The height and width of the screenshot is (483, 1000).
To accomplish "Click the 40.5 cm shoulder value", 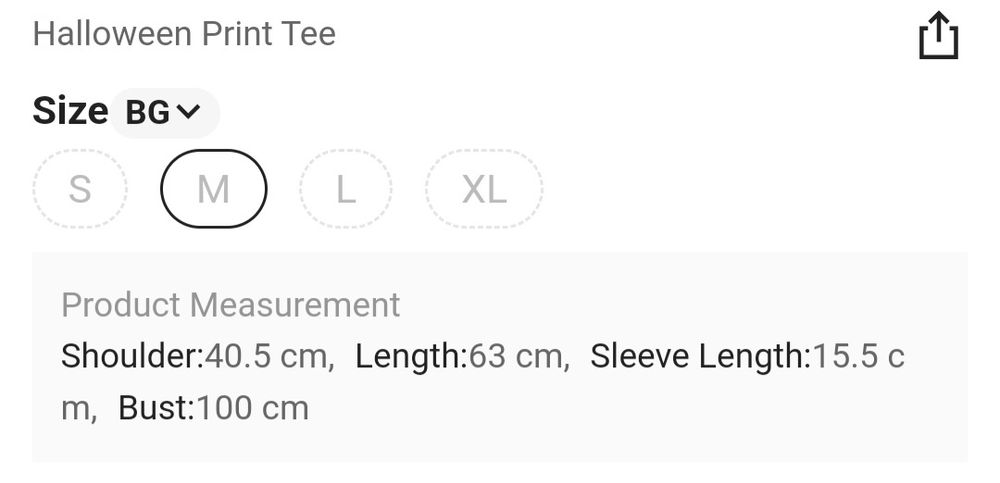I will pos(267,356).
